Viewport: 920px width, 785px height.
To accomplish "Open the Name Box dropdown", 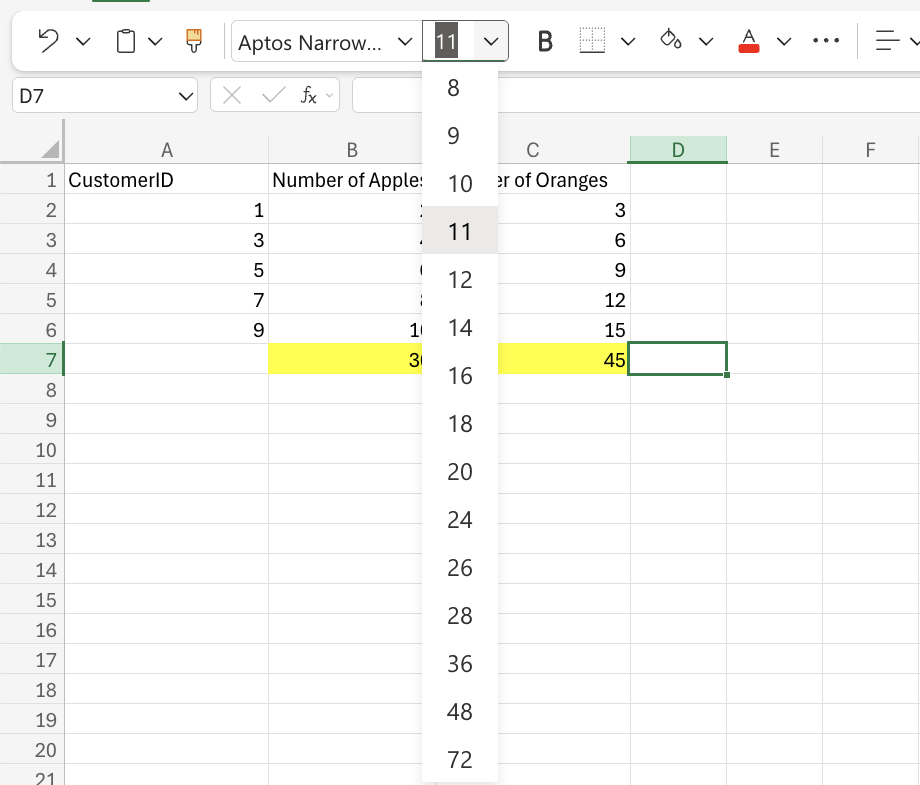I will [184, 95].
